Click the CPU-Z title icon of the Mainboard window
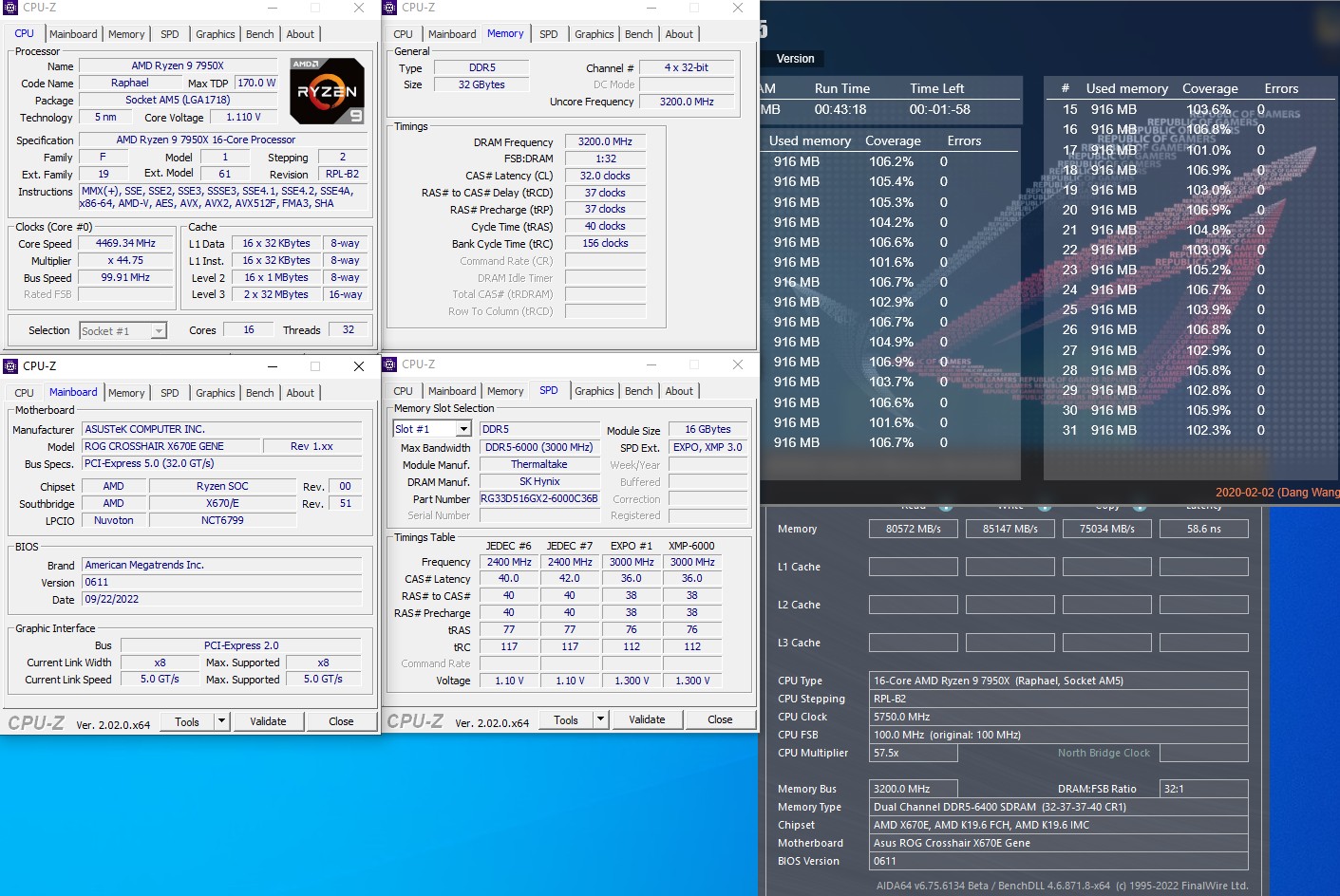Viewport: 1340px width, 896px height. 11,366
